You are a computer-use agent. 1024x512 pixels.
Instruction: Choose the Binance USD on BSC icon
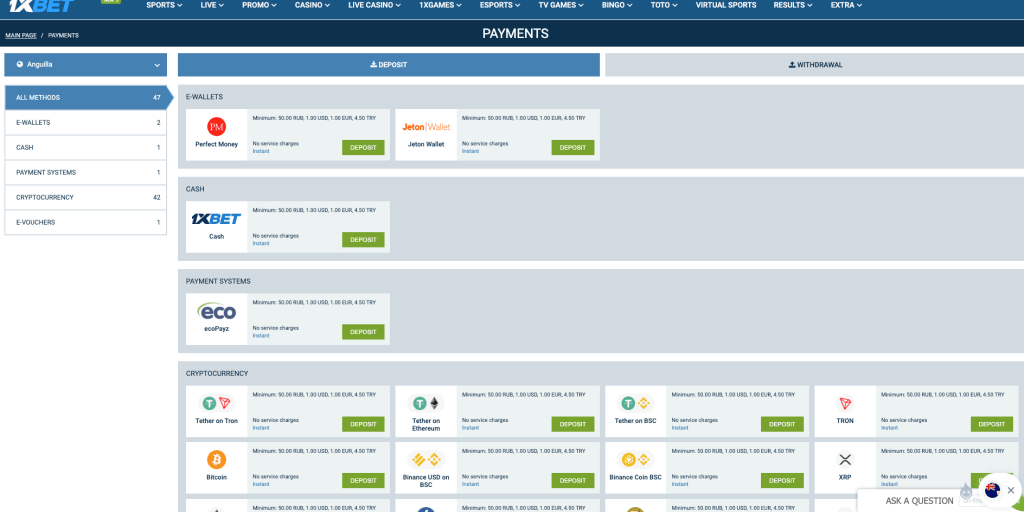tap(426, 460)
